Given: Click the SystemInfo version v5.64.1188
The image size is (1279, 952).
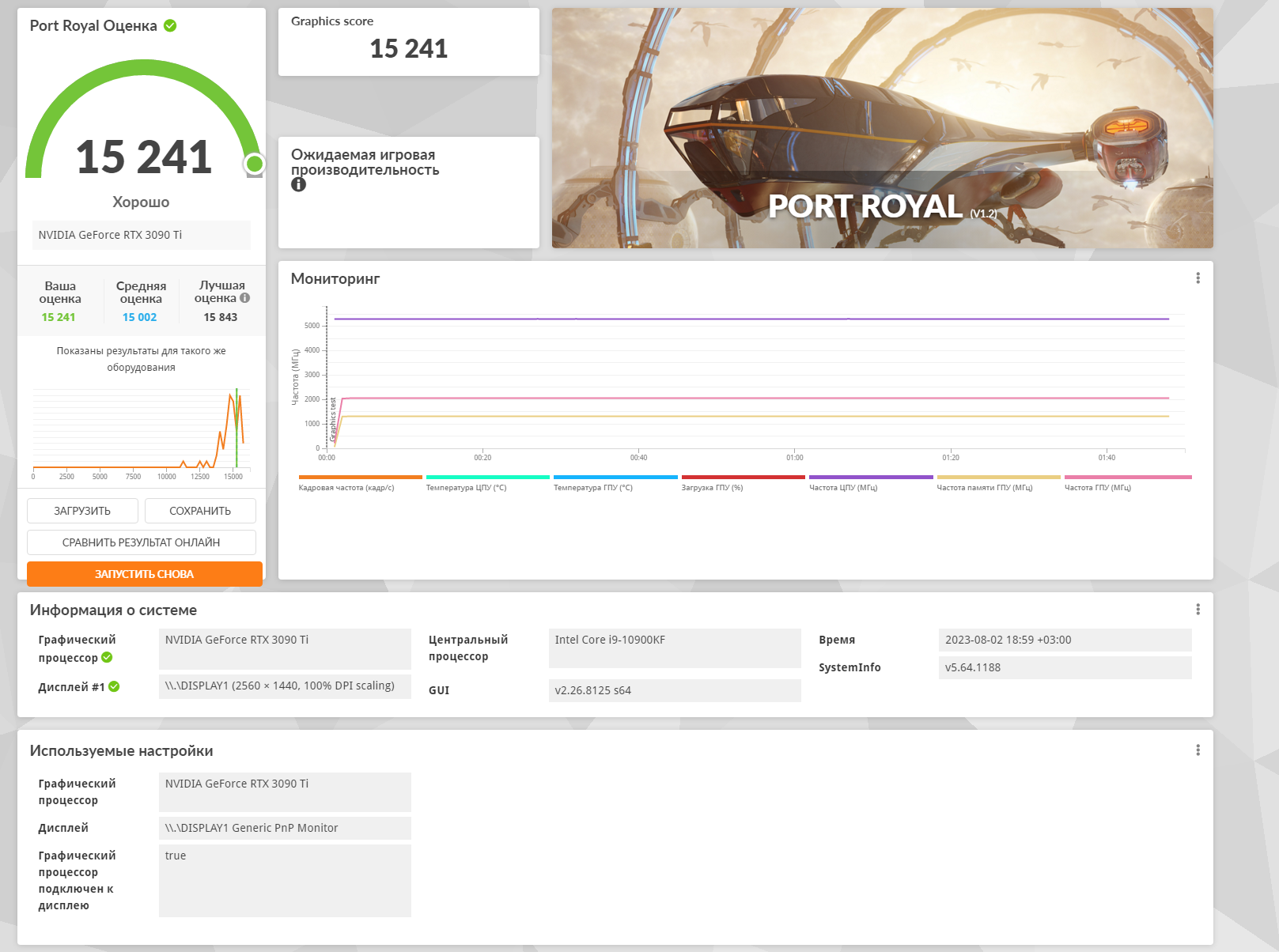Looking at the screenshot, I should tap(1065, 667).
